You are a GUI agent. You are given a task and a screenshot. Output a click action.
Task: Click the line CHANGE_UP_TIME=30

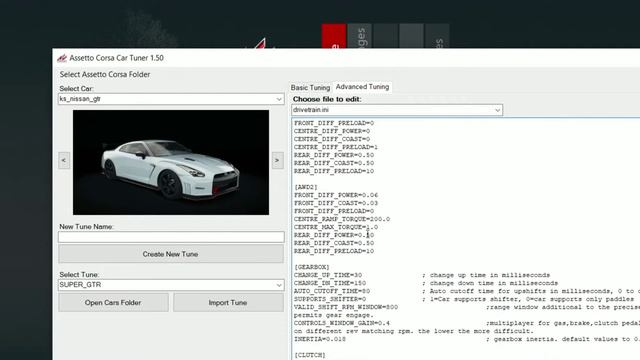click(328, 275)
